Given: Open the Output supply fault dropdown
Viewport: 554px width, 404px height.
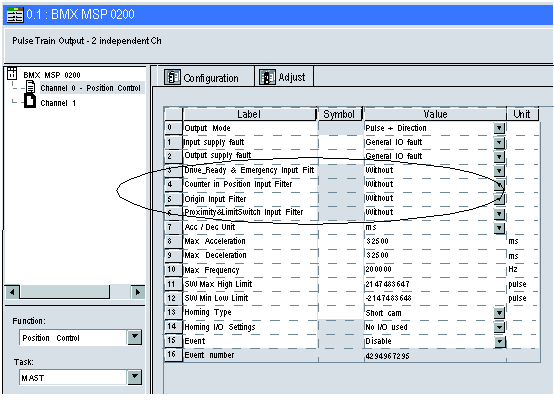Looking at the screenshot, I should (499, 156).
